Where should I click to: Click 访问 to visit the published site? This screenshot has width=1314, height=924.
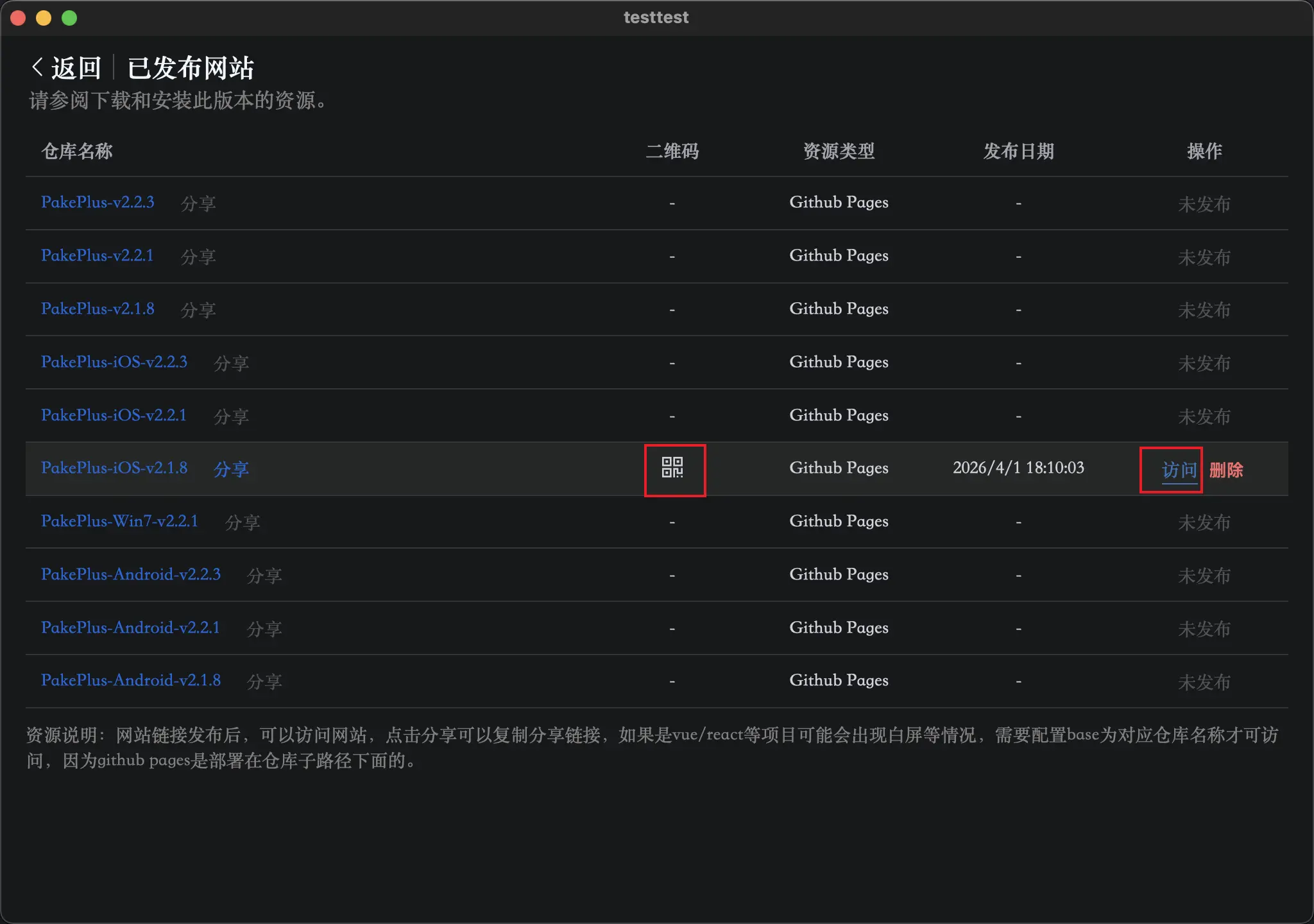click(x=1179, y=470)
